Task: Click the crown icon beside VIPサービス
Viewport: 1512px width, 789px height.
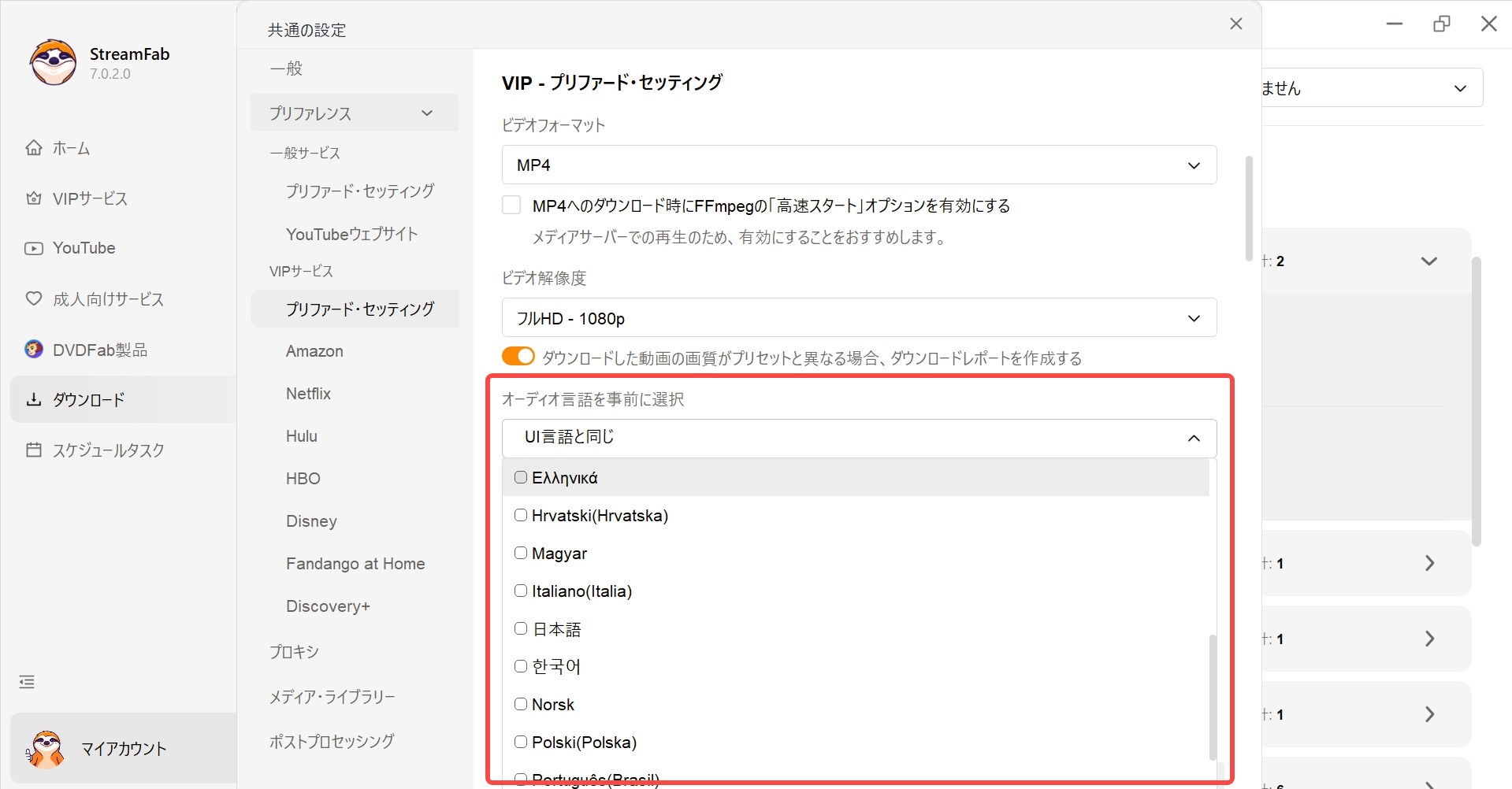Action: click(x=34, y=198)
